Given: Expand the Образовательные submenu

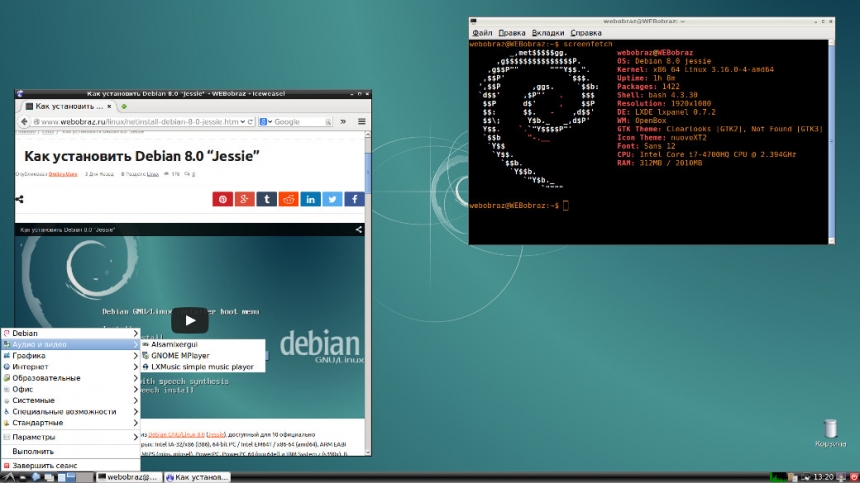Looking at the screenshot, I should pos(70,378).
